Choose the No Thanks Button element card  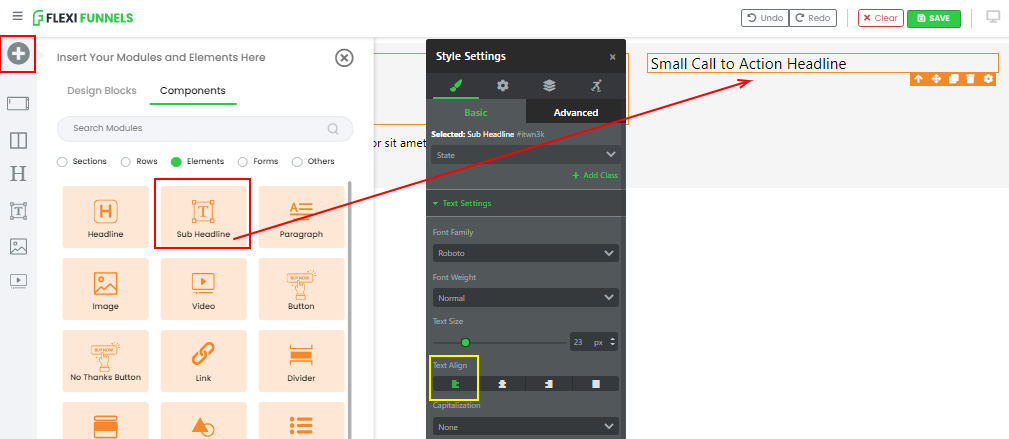106,361
